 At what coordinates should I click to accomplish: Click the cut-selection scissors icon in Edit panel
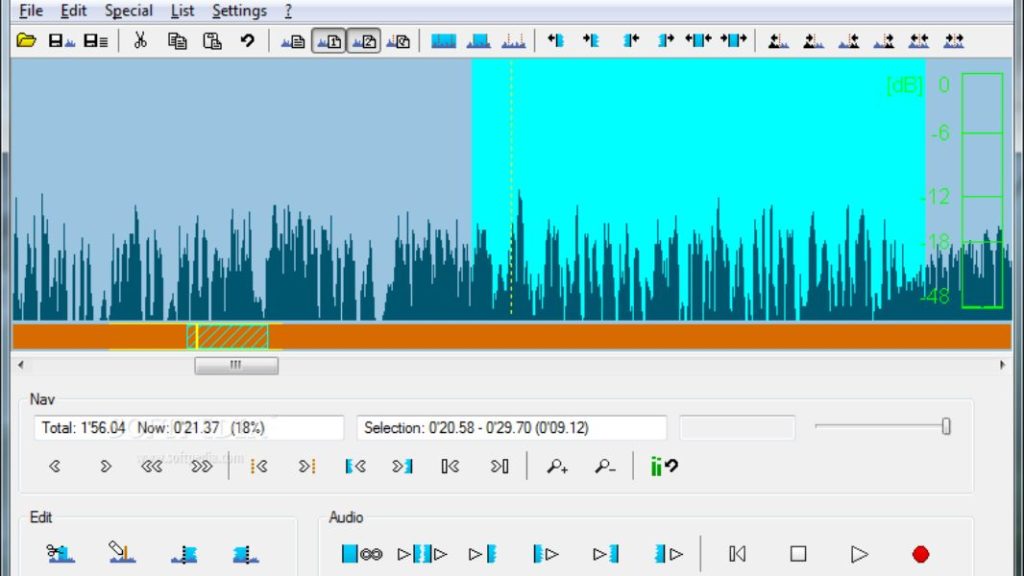coord(61,553)
